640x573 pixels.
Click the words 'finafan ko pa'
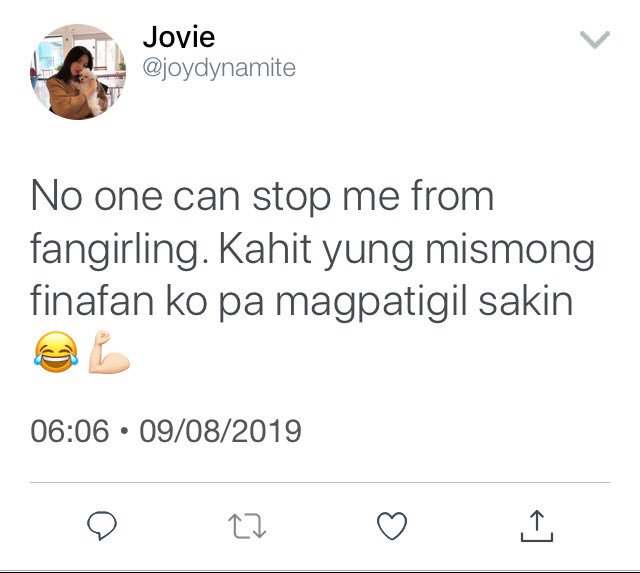pyautogui.click(x=147, y=302)
